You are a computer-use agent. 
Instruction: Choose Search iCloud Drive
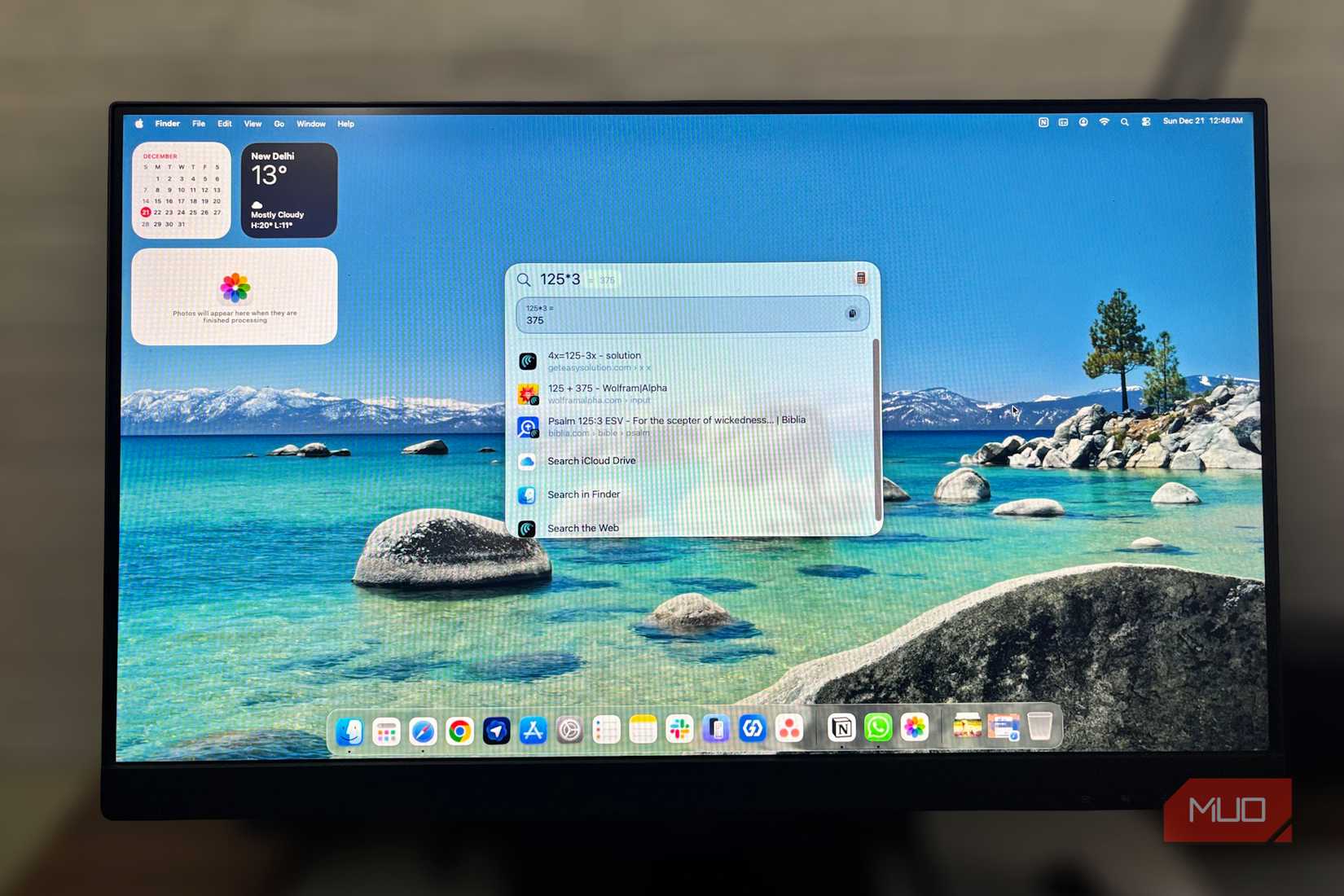click(692, 461)
